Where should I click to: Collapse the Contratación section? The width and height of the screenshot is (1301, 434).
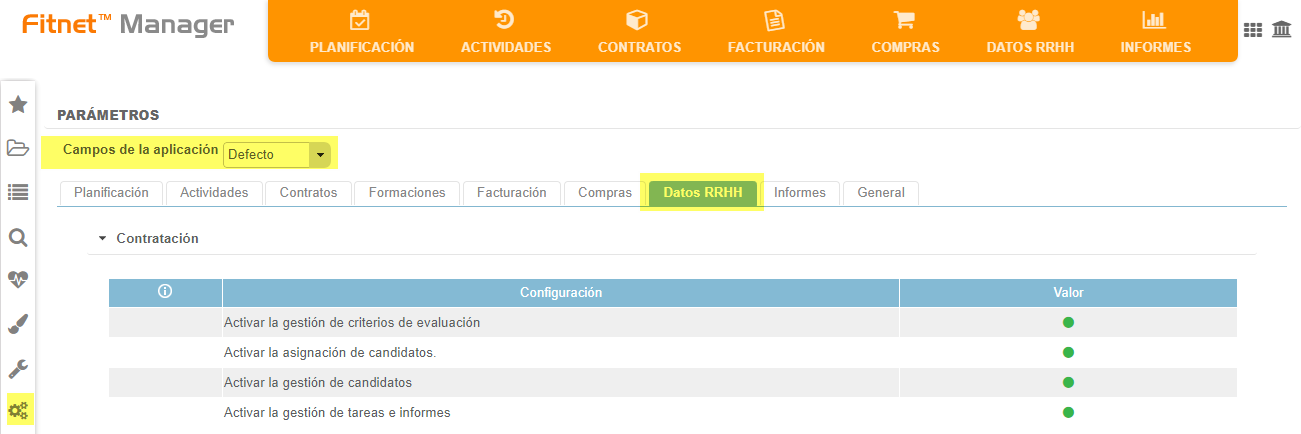tap(102, 239)
